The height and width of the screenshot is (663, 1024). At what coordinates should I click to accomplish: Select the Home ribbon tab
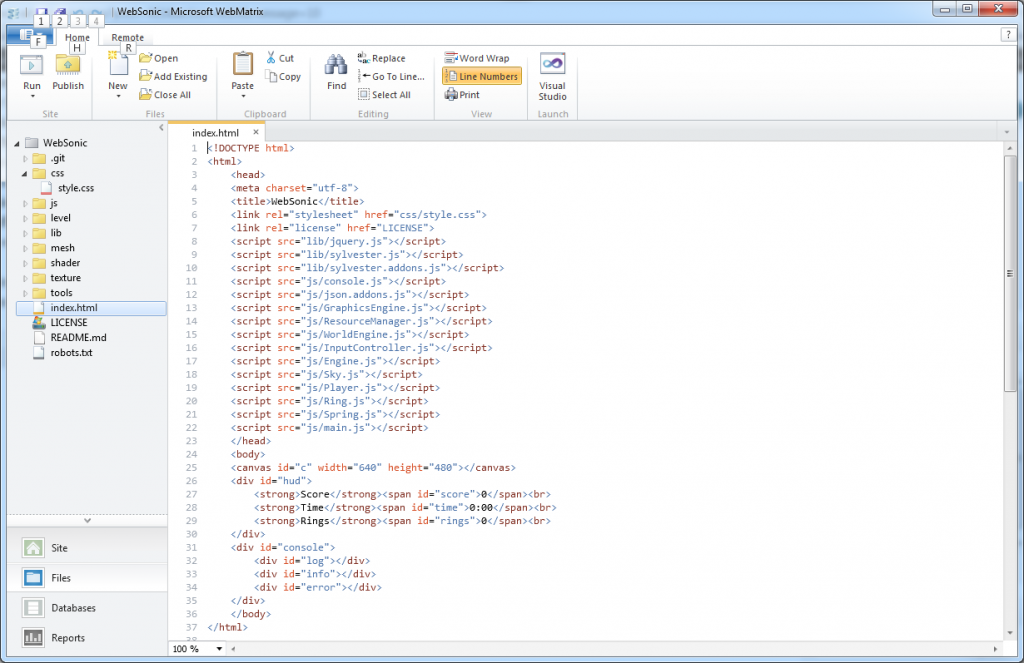pyautogui.click(x=78, y=37)
